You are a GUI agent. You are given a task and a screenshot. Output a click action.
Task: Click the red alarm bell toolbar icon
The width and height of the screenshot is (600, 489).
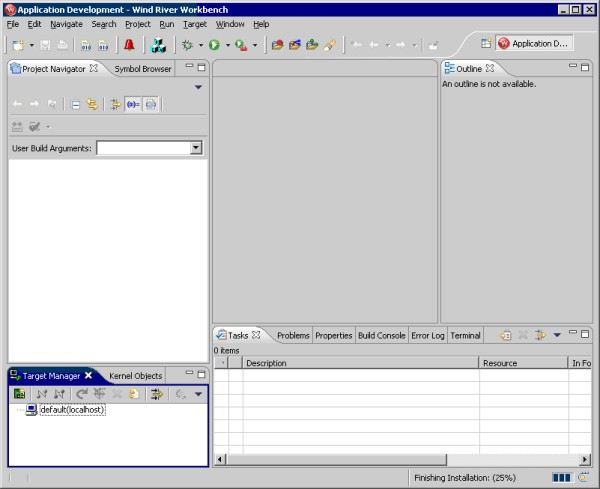129,45
